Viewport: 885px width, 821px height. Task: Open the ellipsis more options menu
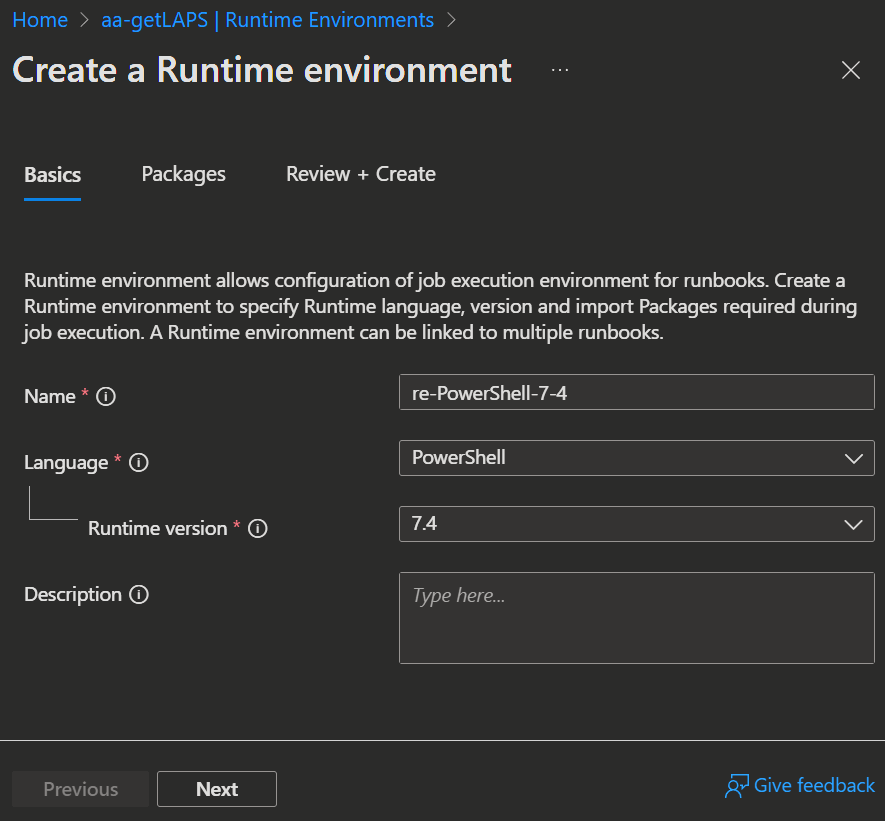(559, 70)
